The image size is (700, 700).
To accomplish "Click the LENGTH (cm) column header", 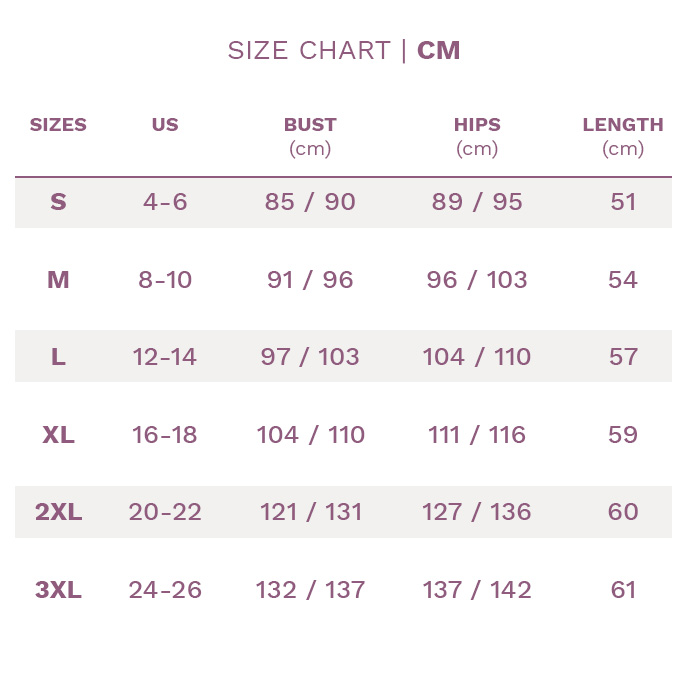I will [x=623, y=137].
